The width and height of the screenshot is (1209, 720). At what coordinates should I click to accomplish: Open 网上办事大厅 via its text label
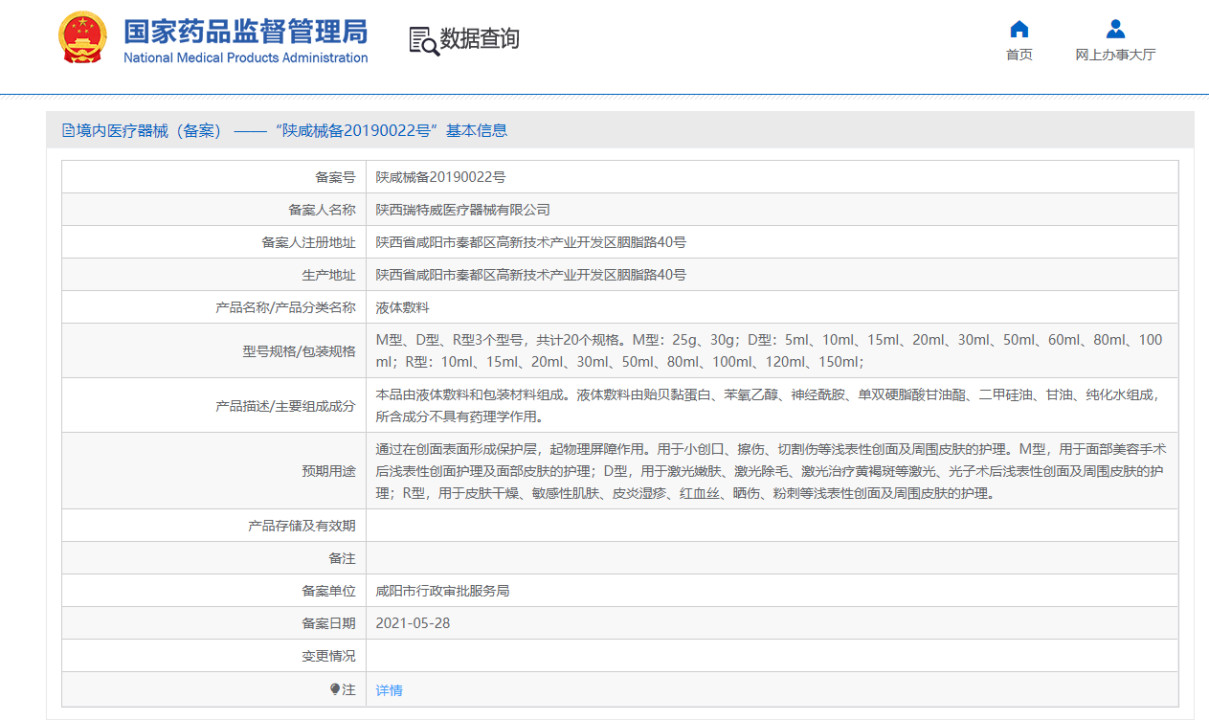(x=1115, y=55)
